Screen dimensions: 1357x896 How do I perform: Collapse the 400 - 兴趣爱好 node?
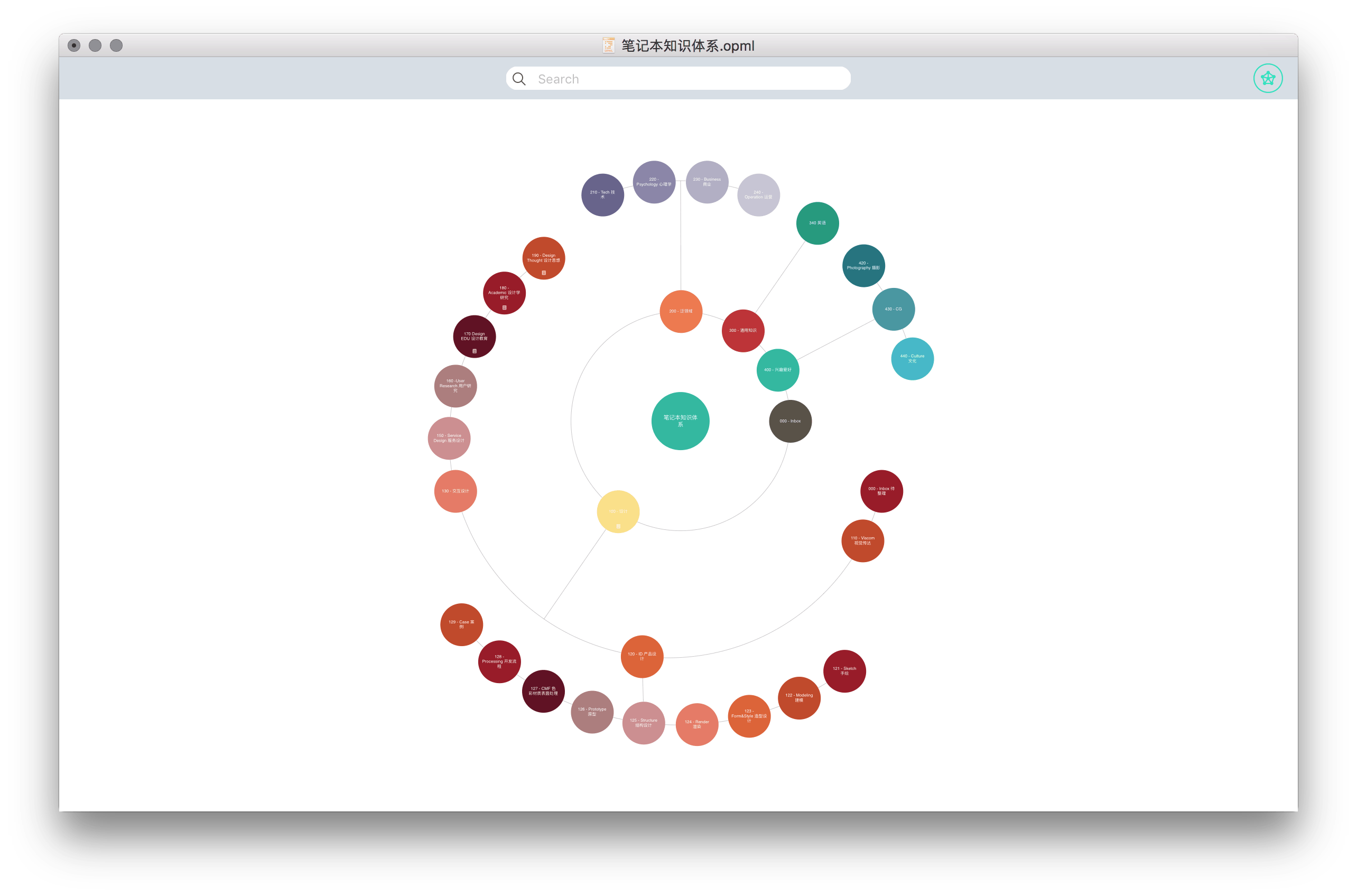(777, 370)
